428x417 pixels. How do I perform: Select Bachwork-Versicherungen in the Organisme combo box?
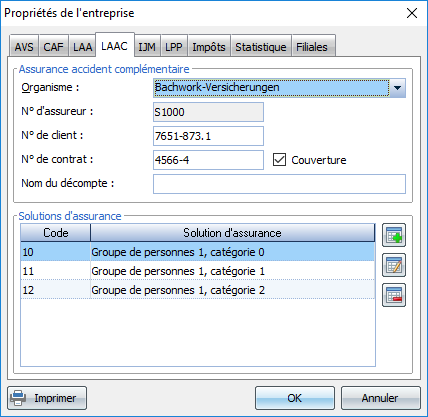tap(271, 88)
